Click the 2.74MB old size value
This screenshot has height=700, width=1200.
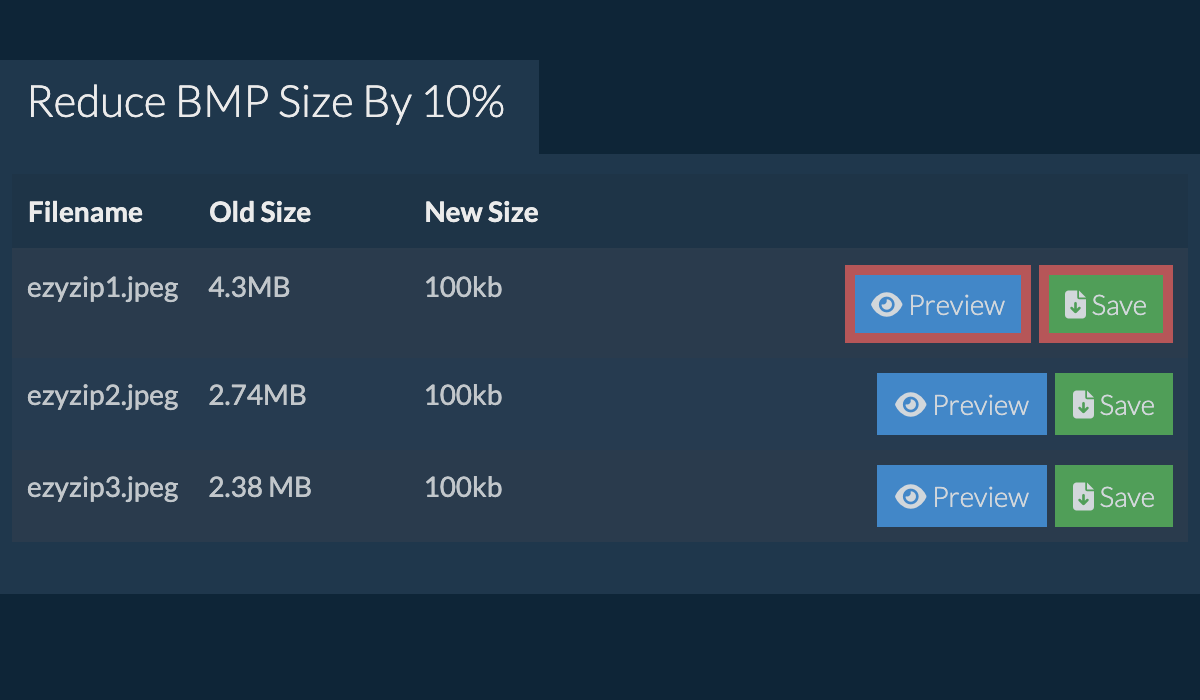(257, 396)
